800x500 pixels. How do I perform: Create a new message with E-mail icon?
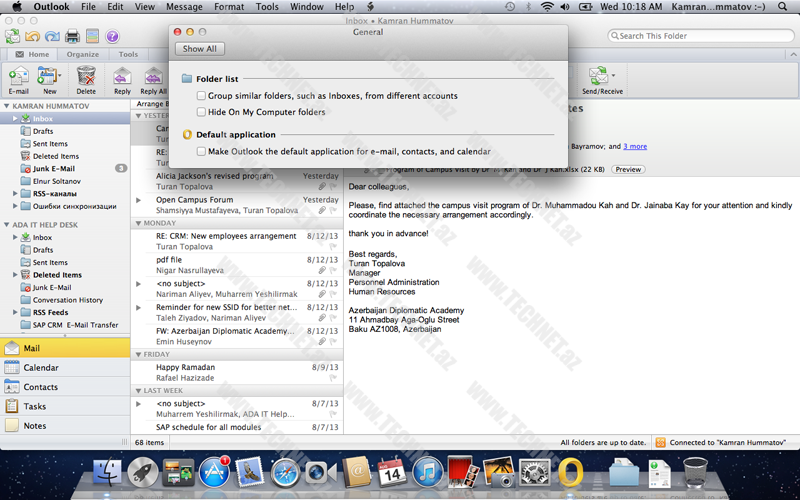click(x=18, y=76)
